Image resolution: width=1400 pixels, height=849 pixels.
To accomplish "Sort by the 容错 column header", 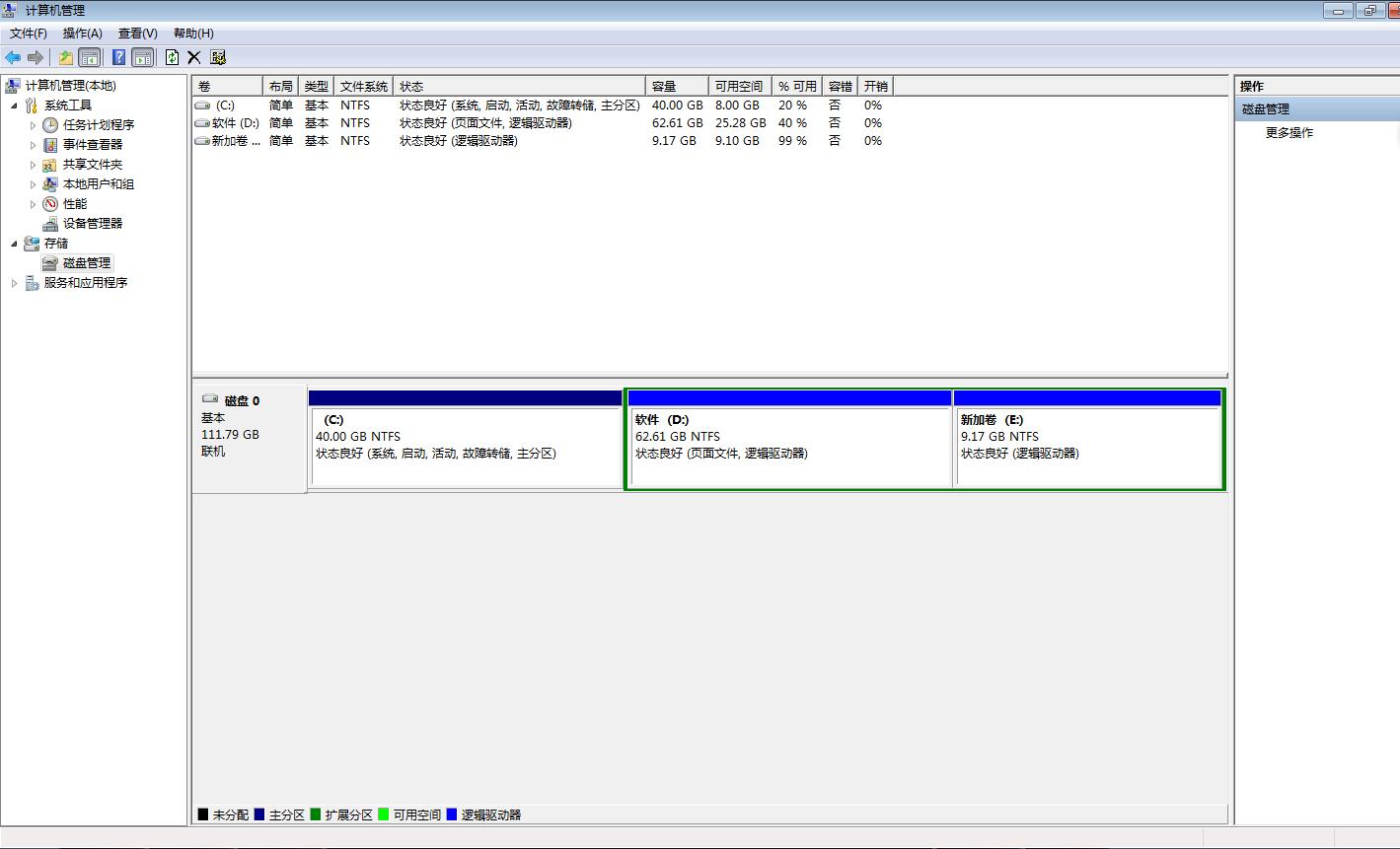I will pyautogui.click(x=841, y=87).
